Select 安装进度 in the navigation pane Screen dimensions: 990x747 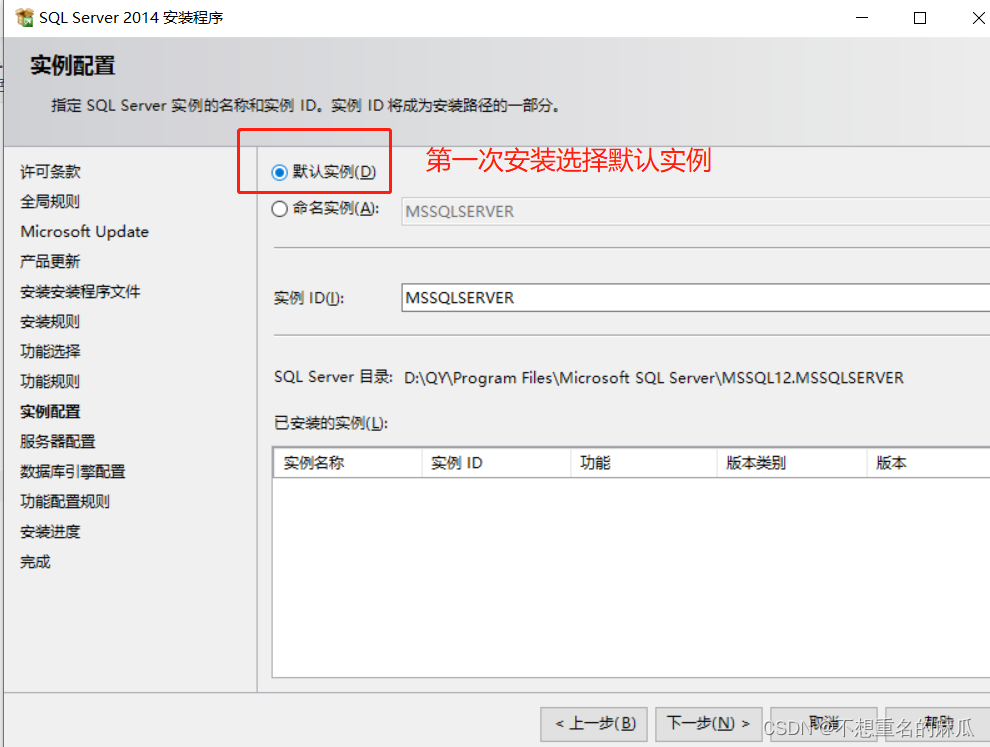coord(50,531)
